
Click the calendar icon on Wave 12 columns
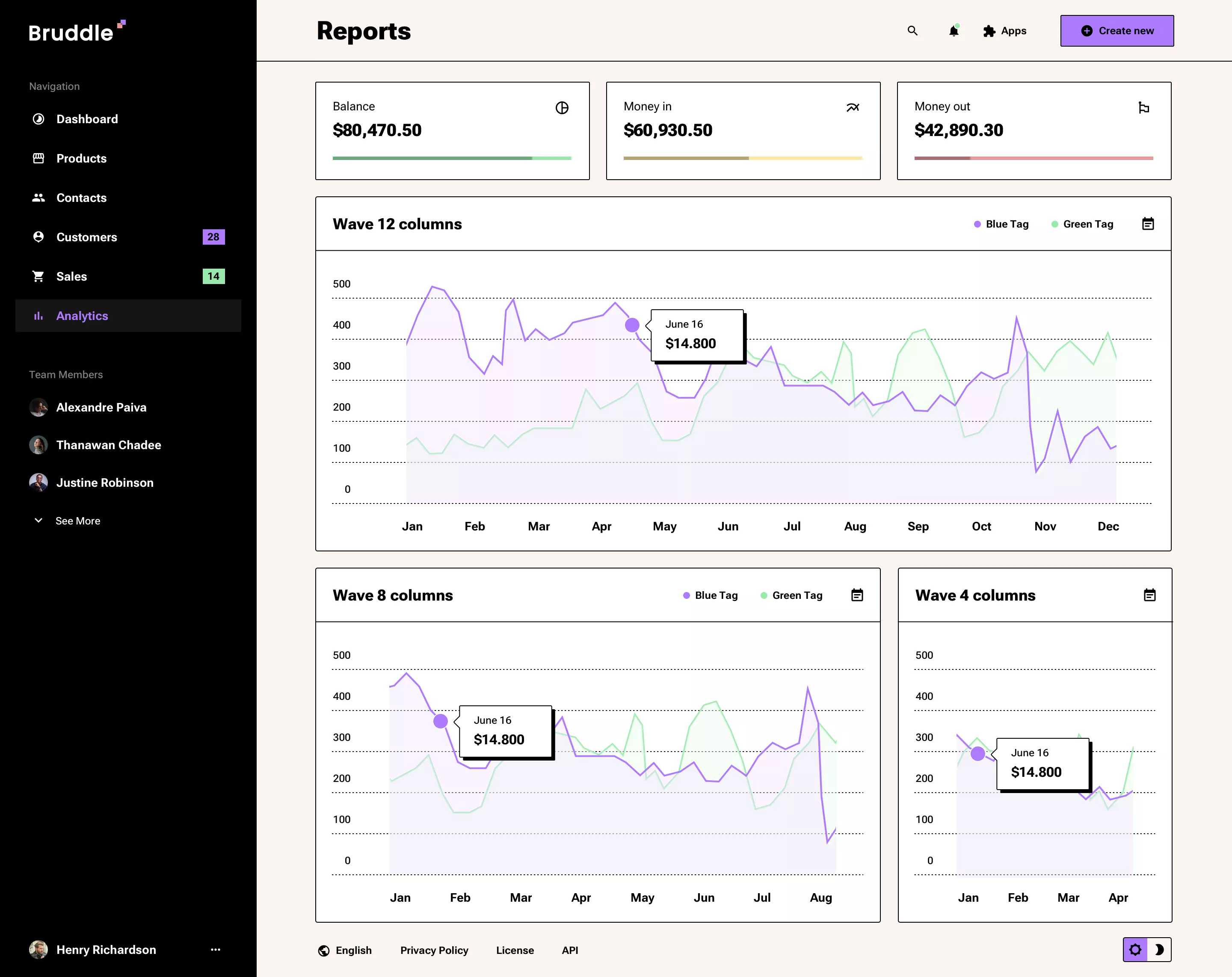tap(1148, 224)
